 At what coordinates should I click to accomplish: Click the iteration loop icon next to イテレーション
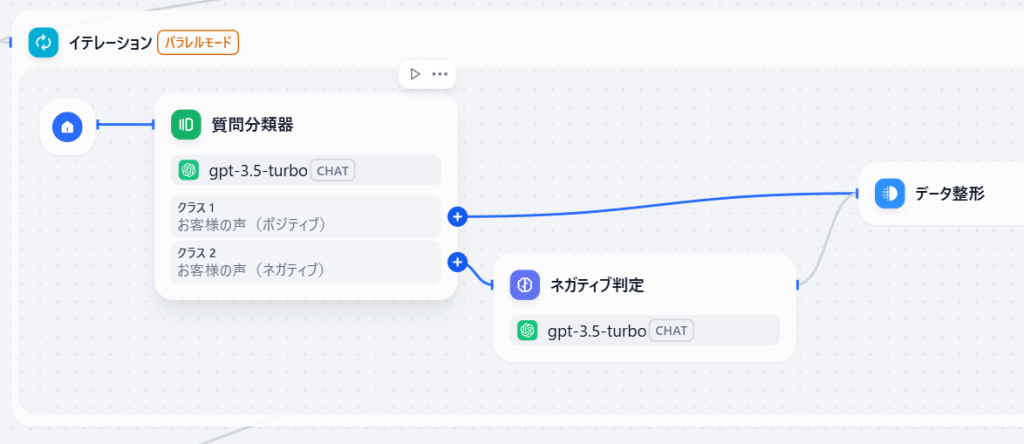click(43, 43)
